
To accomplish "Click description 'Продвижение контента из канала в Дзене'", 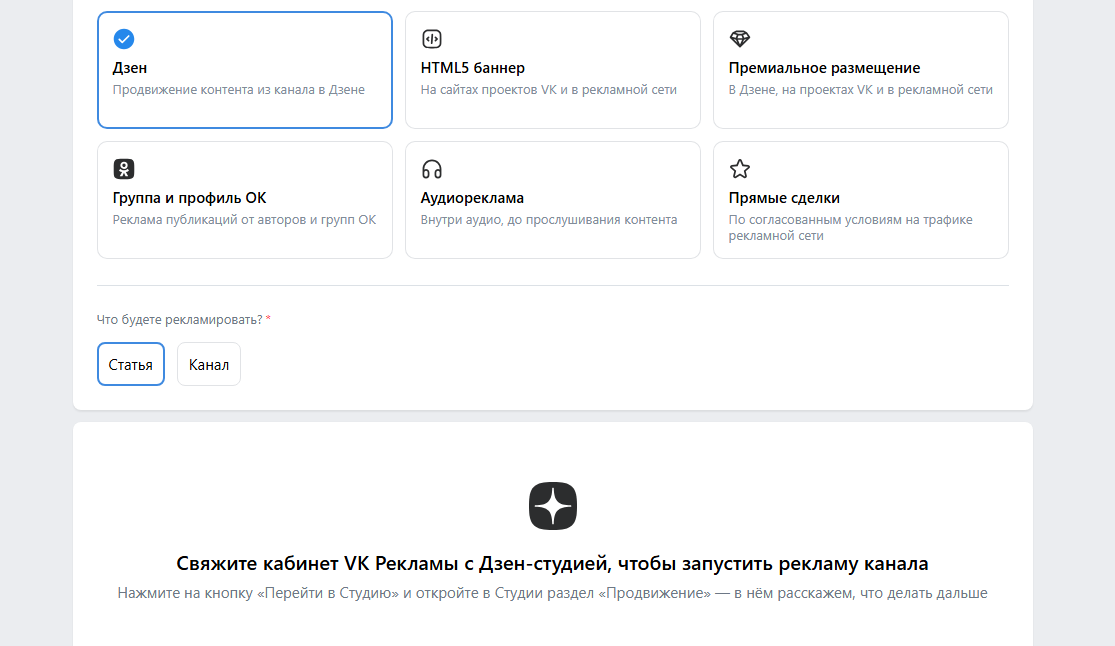I will tap(238, 90).
